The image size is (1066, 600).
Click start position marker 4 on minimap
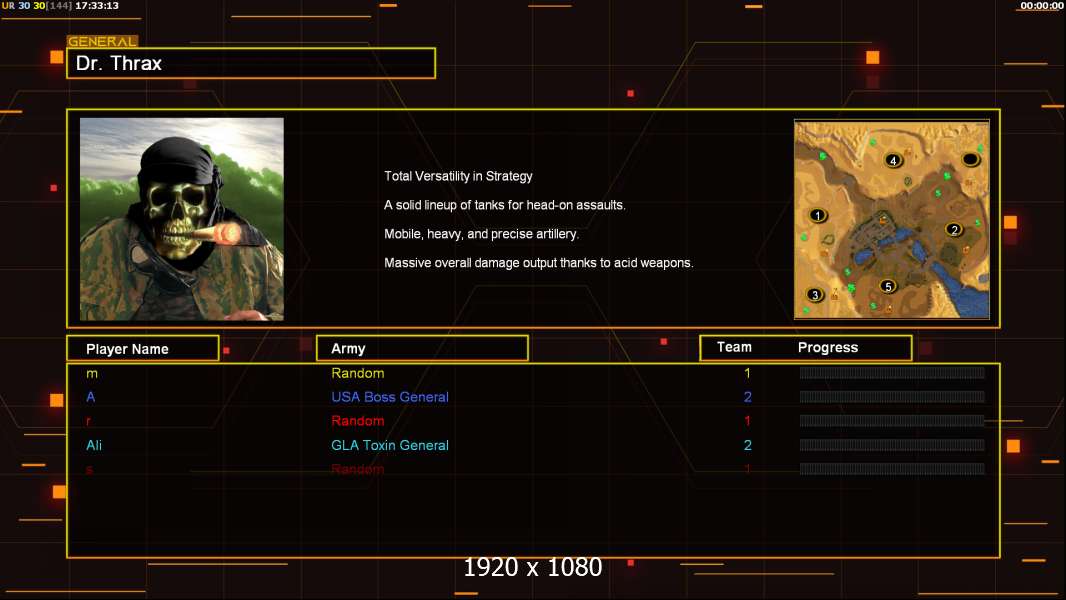(893, 160)
